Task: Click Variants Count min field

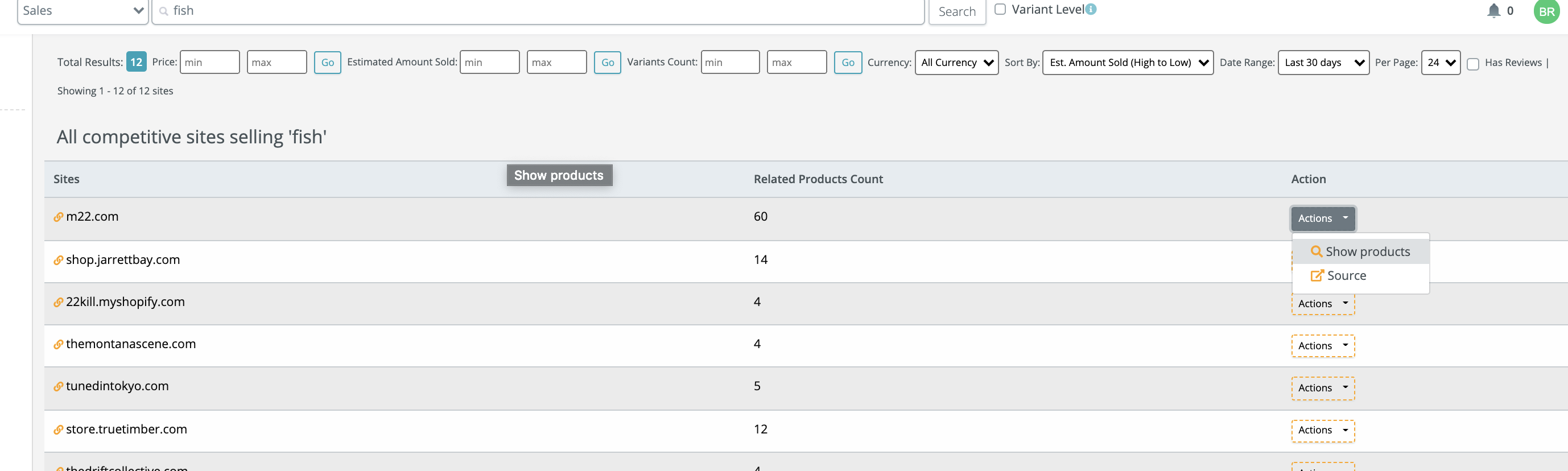Action: [x=731, y=63]
